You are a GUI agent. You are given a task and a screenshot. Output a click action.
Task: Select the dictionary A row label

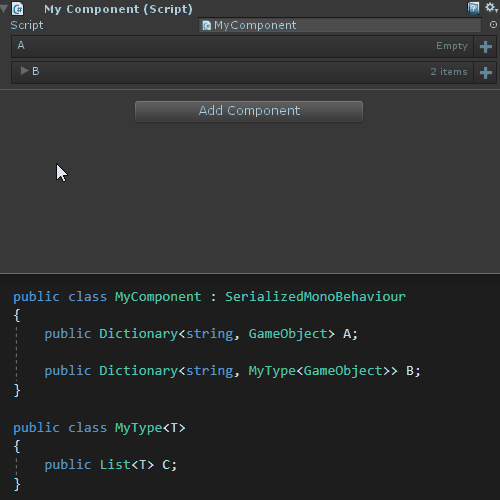[21, 45]
